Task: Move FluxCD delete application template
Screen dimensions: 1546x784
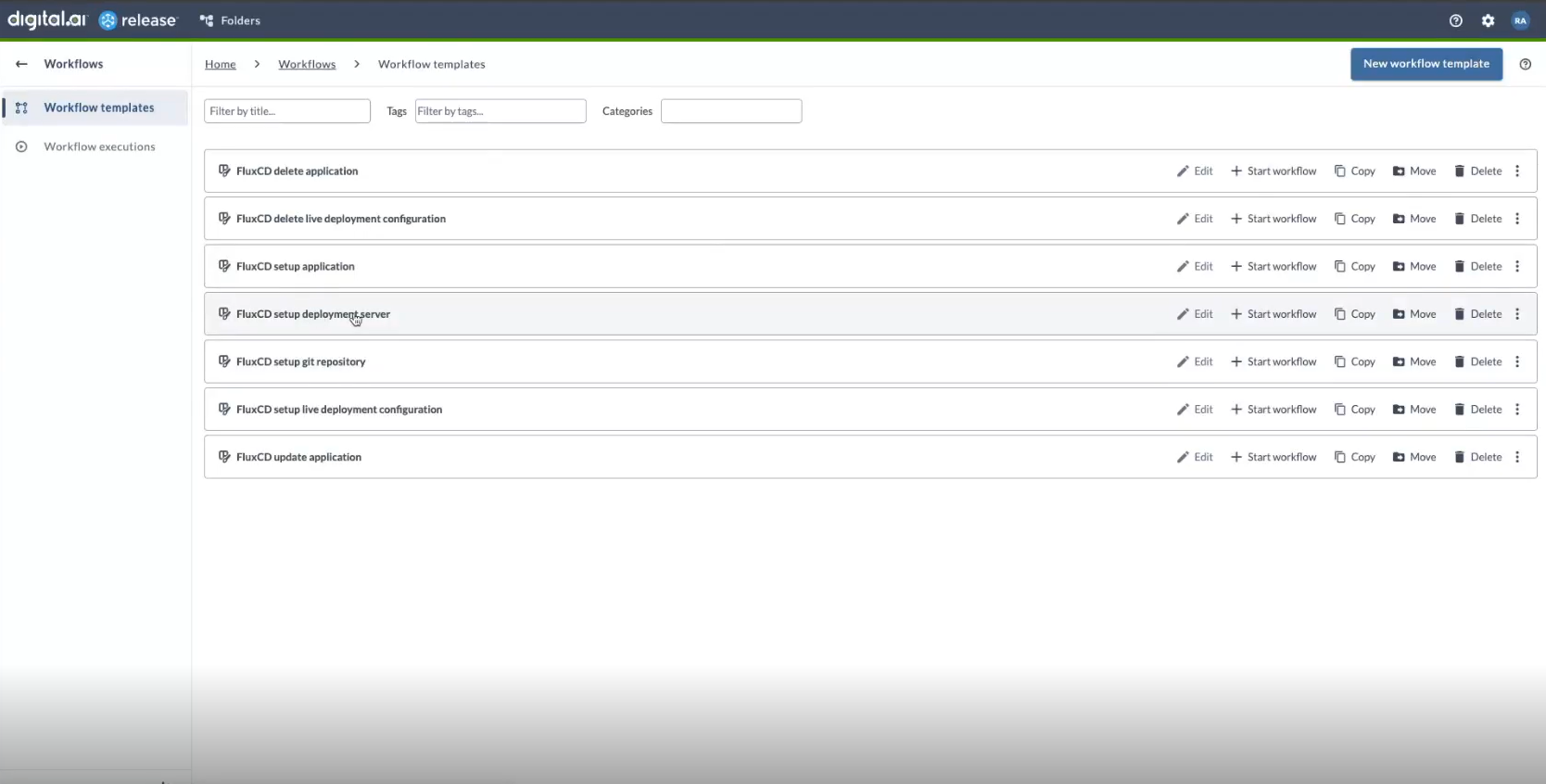Action: point(1414,171)
